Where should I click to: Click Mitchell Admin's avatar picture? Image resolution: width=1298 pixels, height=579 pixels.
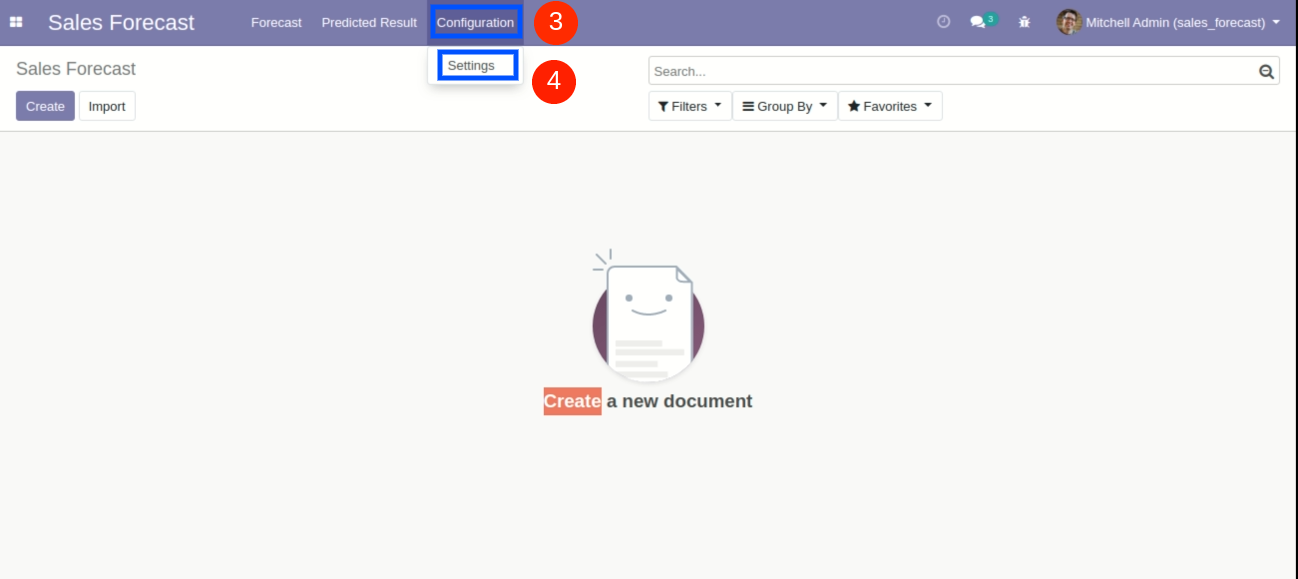pyautogui.click(x=1069, y=22)
